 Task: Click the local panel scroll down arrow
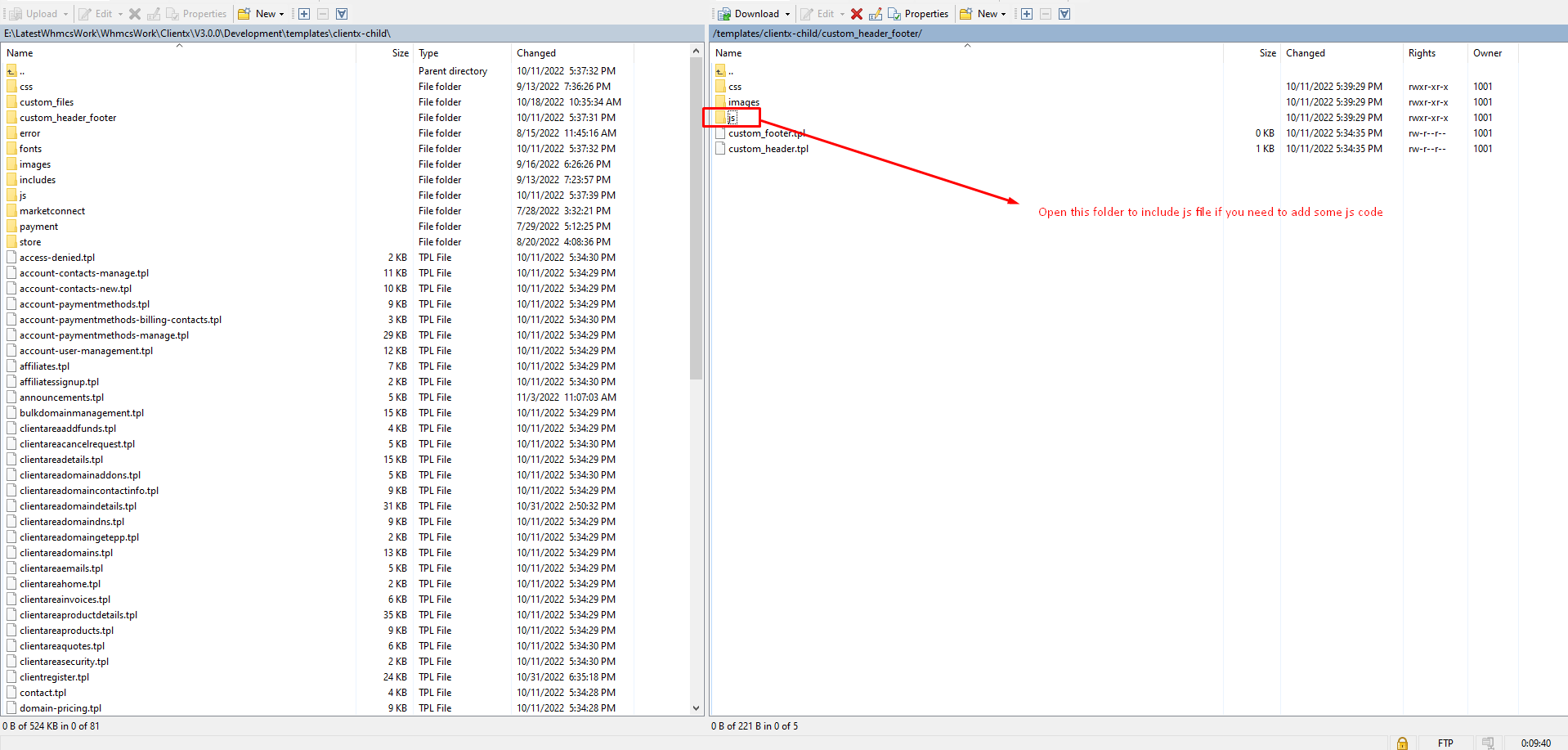pyautogui.click(x=696, y=708)
